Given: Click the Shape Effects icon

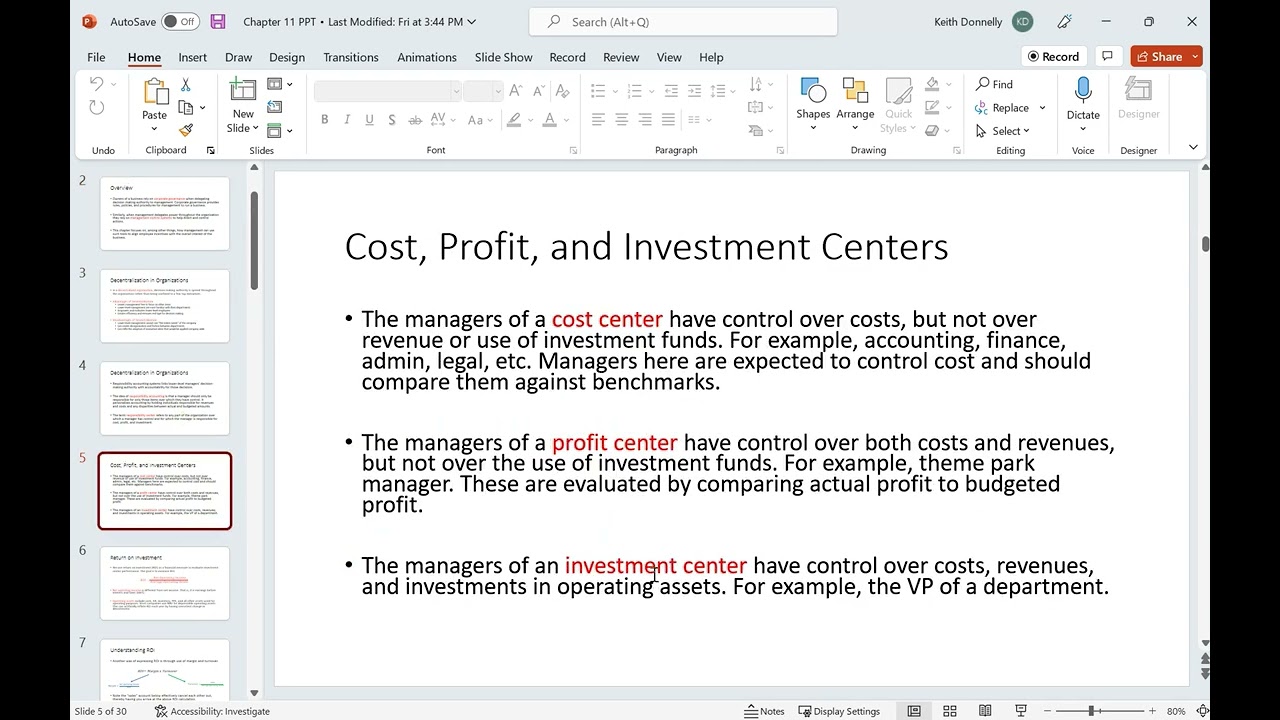Looking at the screenshot, I should tap(933, 130).
